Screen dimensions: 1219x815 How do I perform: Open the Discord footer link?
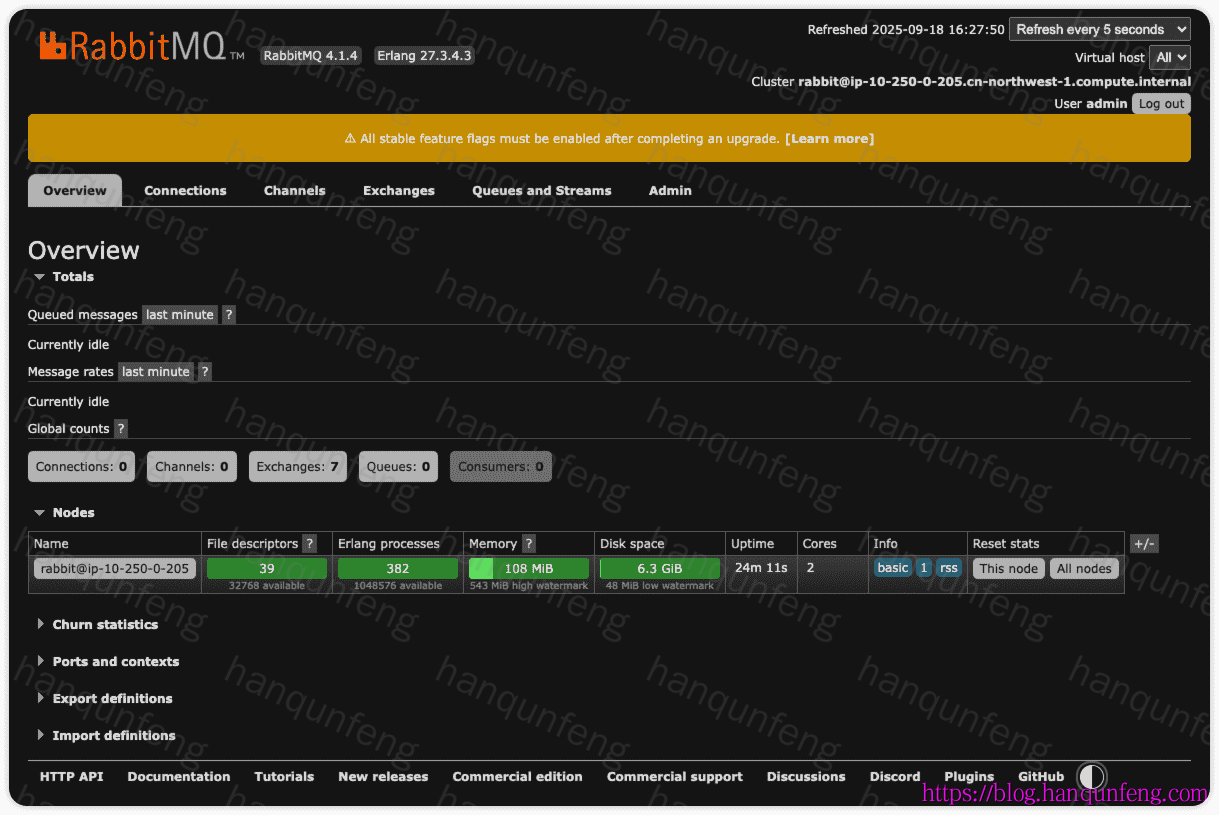895,776
